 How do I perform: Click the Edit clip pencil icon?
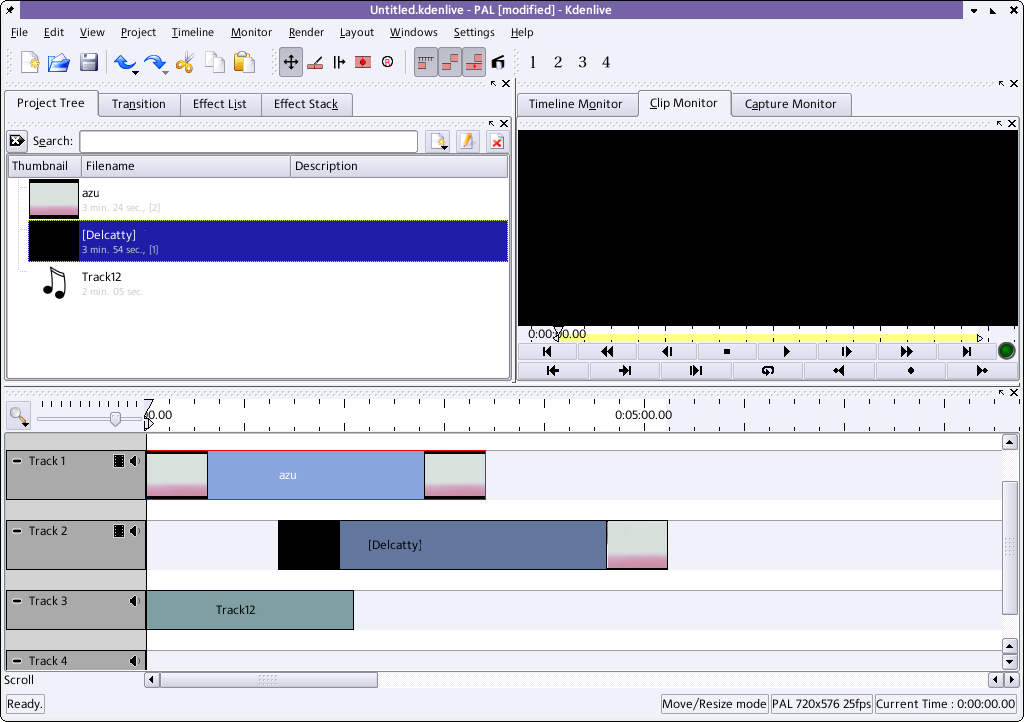(467, 142)
